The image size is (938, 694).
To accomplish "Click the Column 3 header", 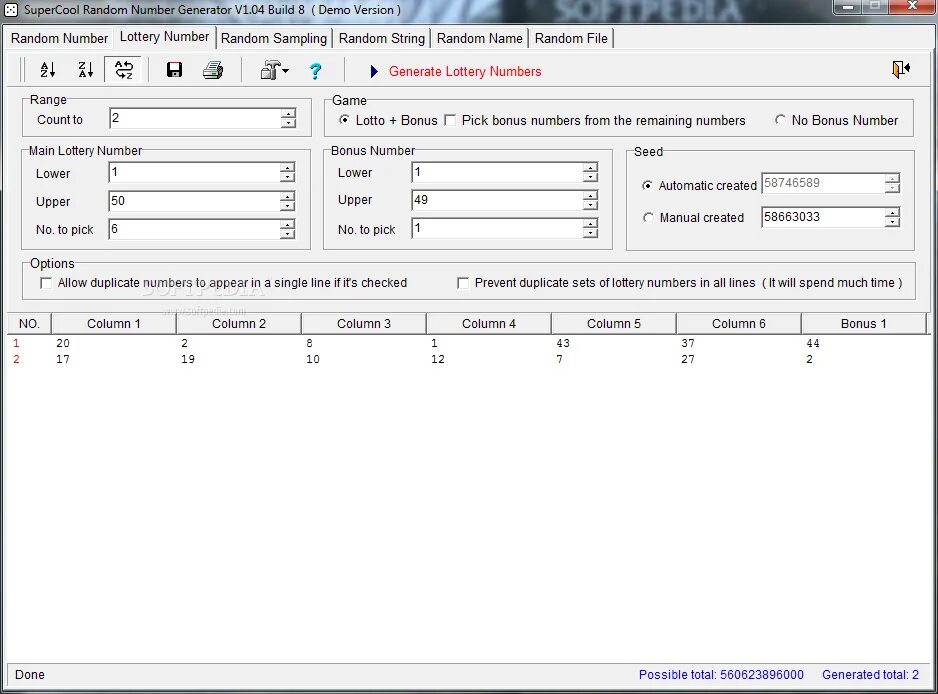I will [x=364, y=324].
